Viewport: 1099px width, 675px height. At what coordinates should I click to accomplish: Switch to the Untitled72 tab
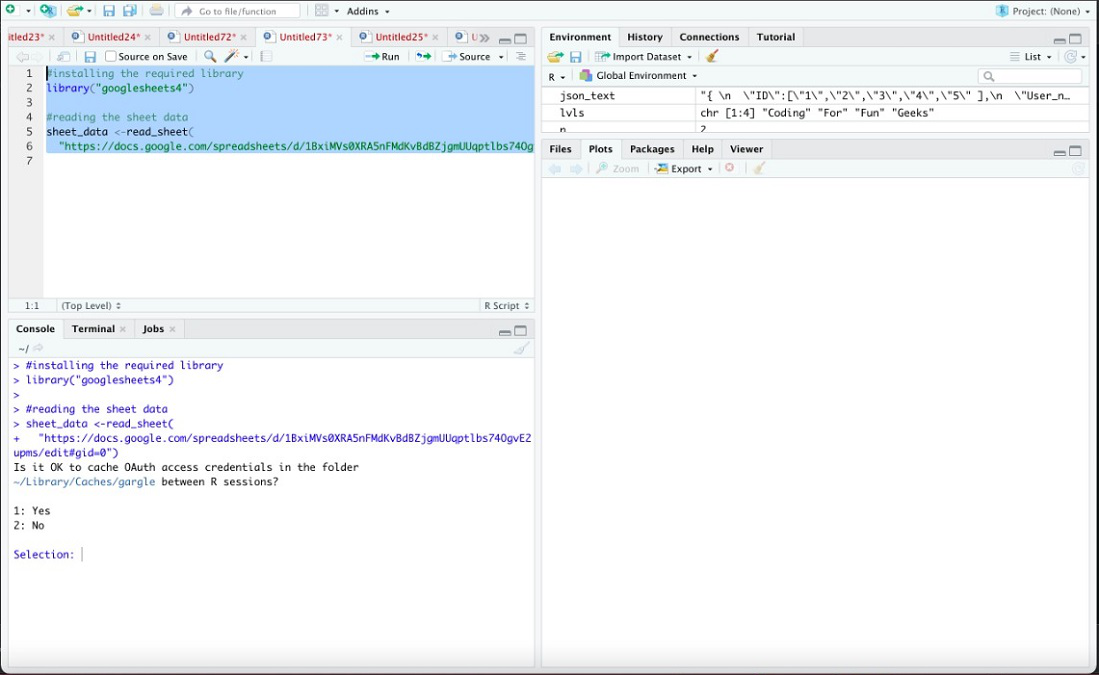pyautogui.click(x=209, y=37)
